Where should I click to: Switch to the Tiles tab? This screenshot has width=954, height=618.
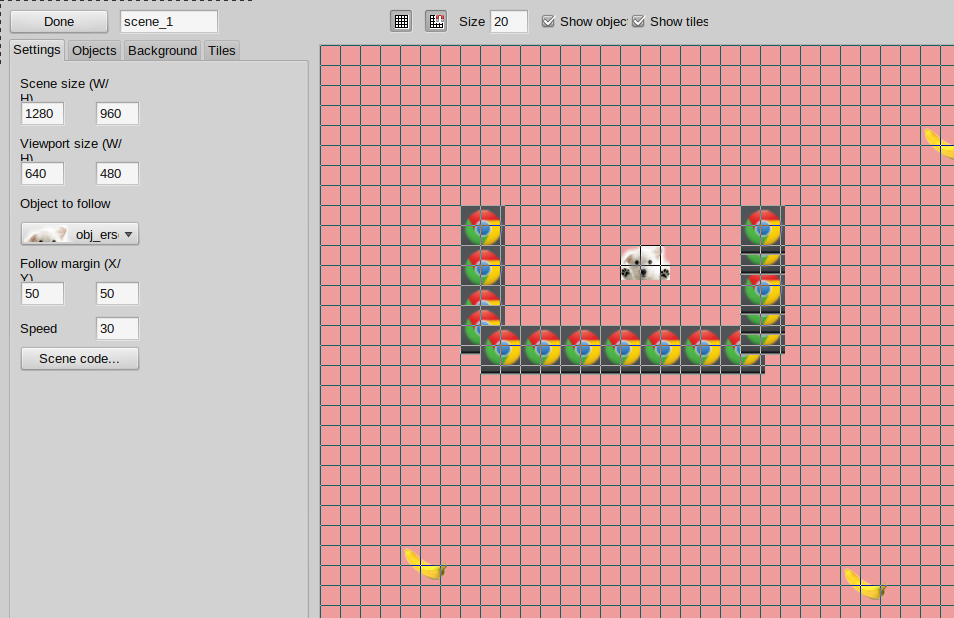pos(221,50)
